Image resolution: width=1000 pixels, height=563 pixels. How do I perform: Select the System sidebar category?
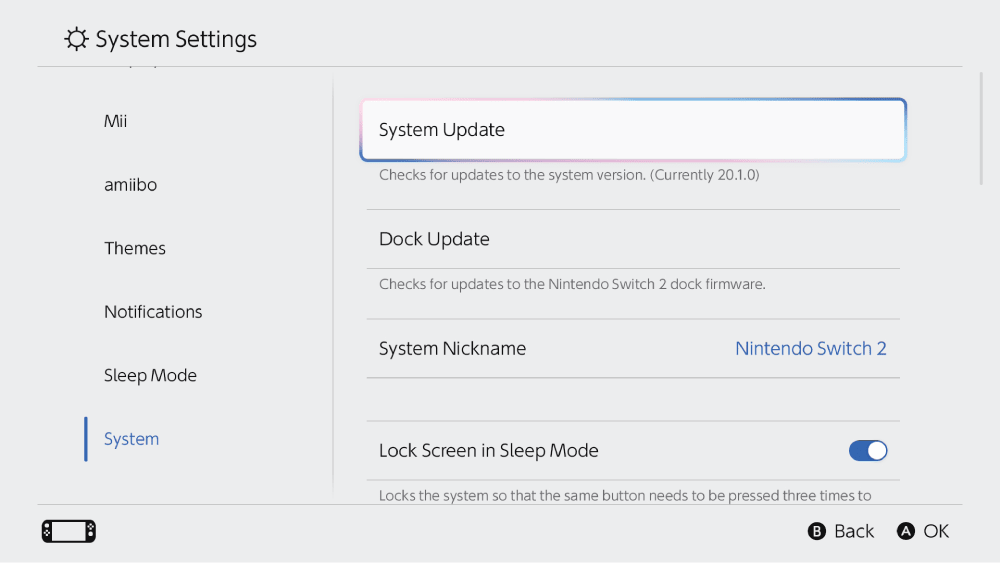pyautogui.click(x=131, y=439)
